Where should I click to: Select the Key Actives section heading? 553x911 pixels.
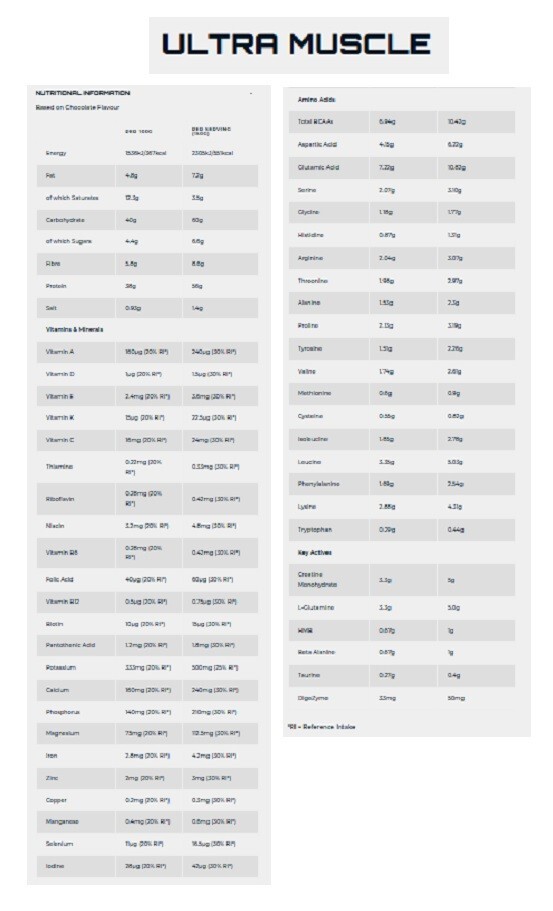point(315,553)
